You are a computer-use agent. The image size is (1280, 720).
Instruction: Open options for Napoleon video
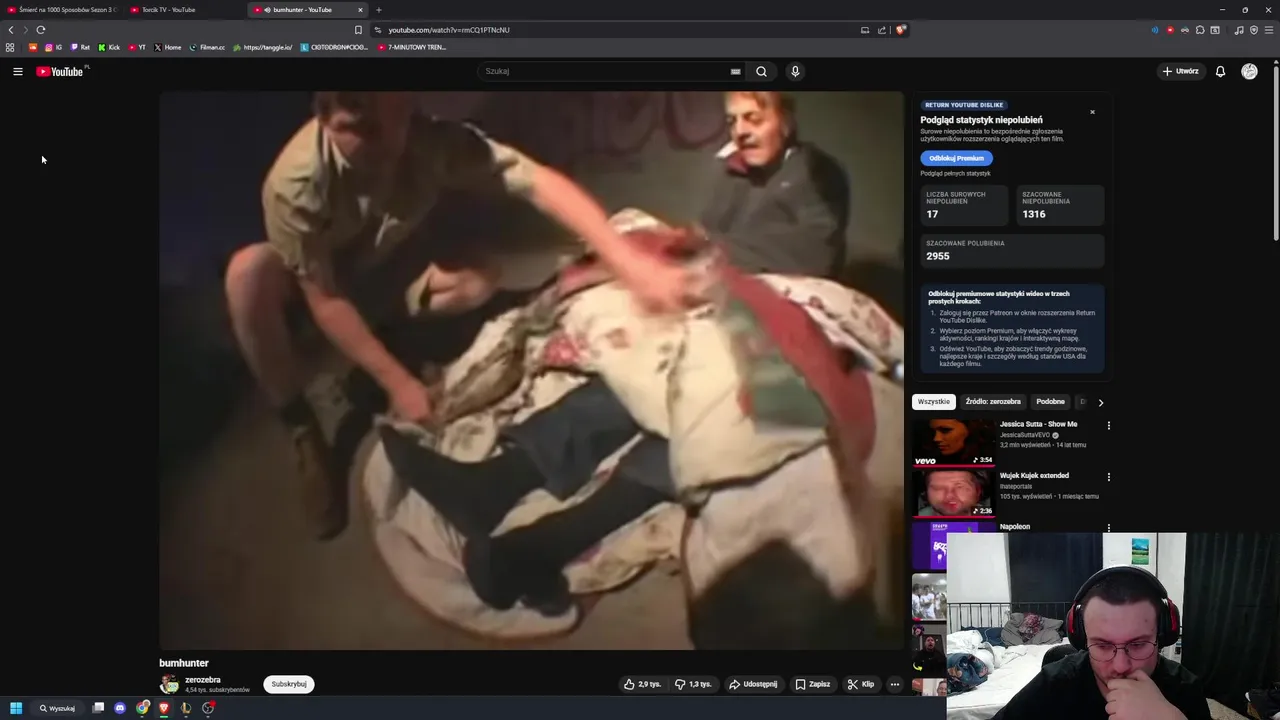(x=1108, y=528)
